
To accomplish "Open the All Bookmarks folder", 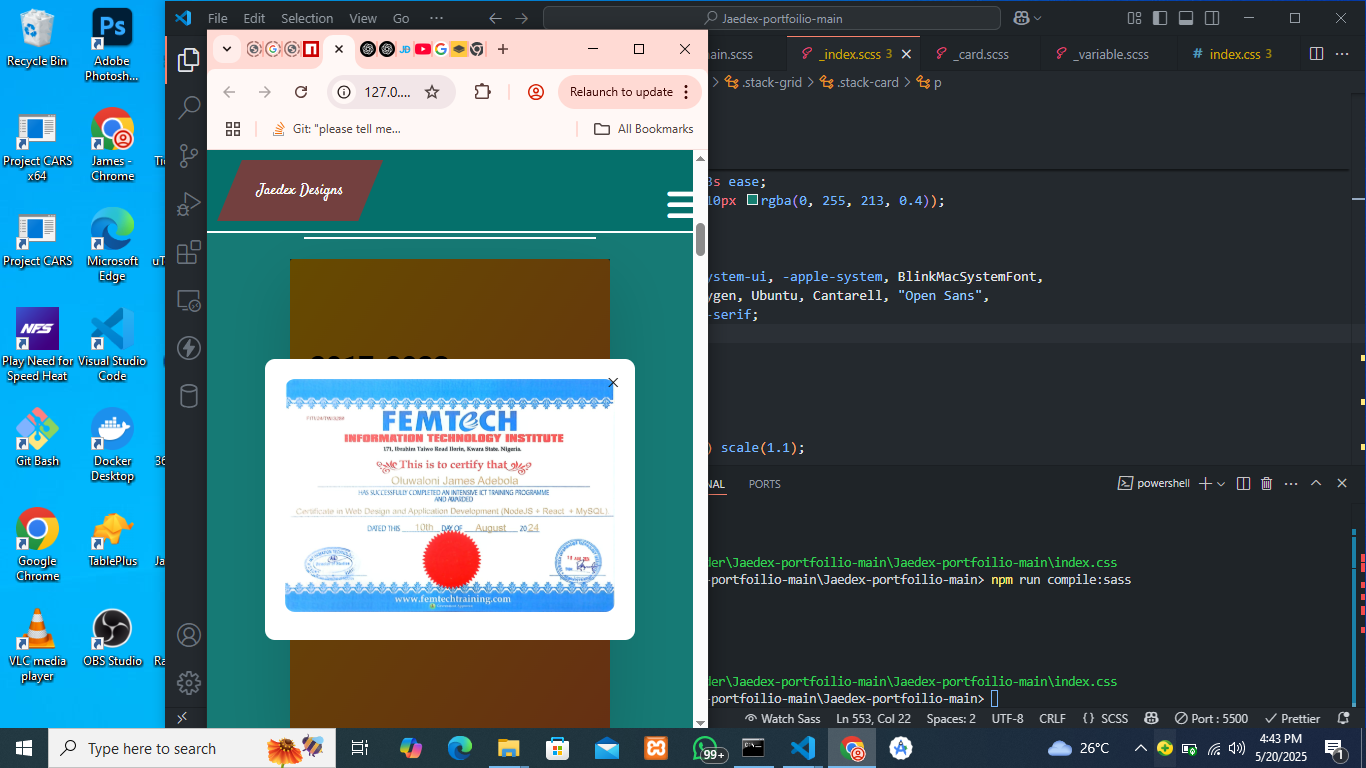I will pos(644,129).
